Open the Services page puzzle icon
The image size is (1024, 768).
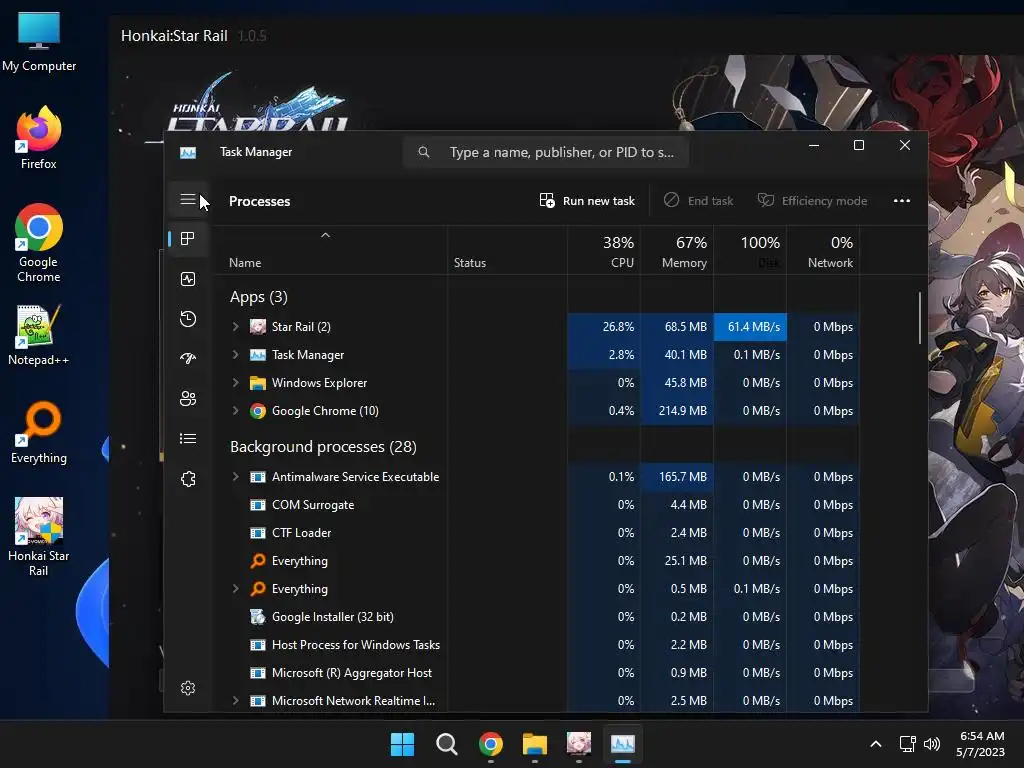click(188, 479)
